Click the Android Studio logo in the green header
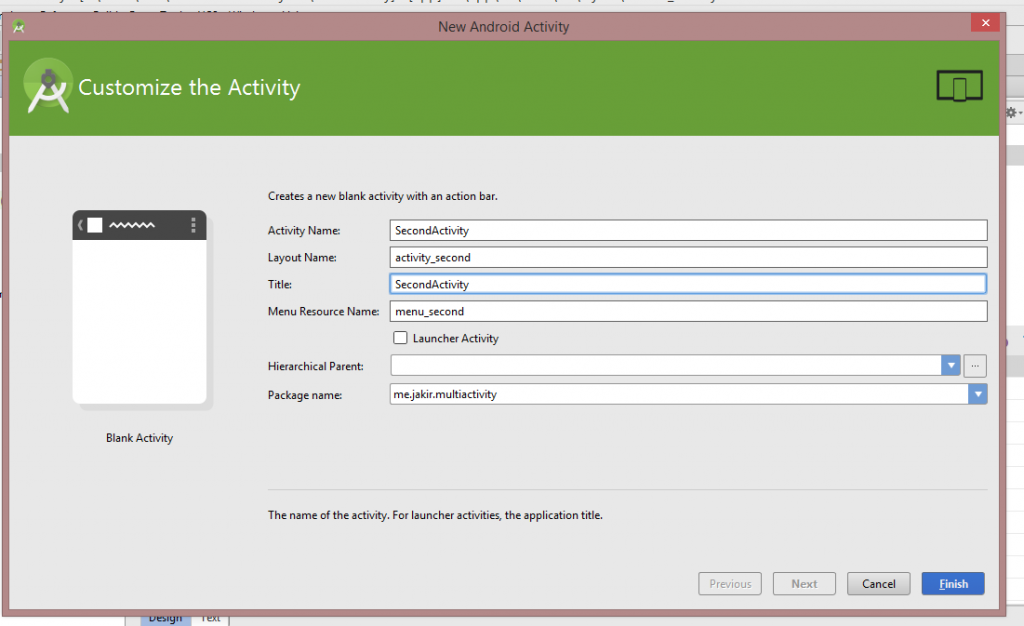 pos(48,87)
